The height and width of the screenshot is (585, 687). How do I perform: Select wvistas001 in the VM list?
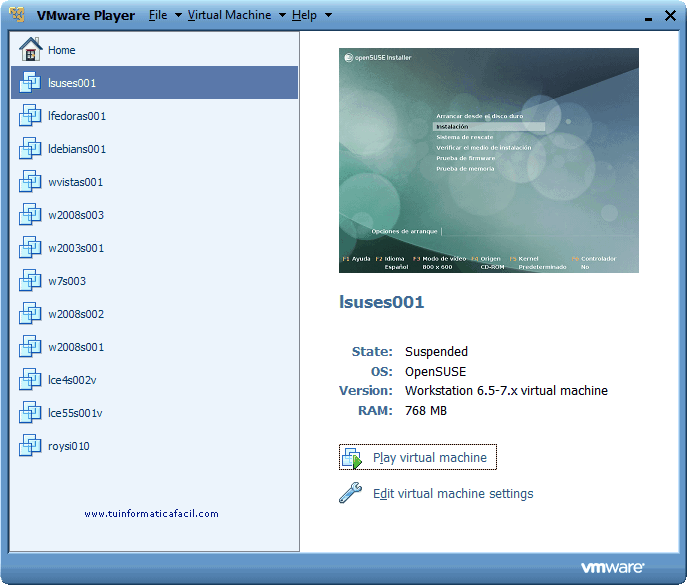pos(154,181)
